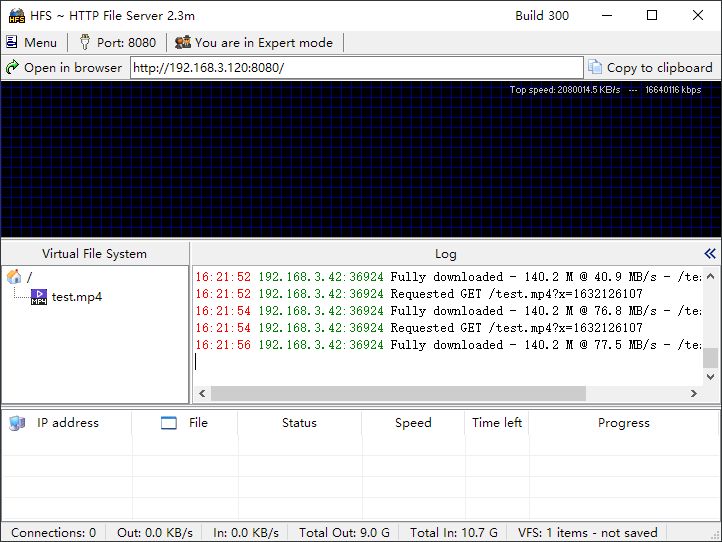Click the 16:21:54 Fully downloaded 76.8 MB/s log line
722x542 pixels.
click(x=448, y=311)
